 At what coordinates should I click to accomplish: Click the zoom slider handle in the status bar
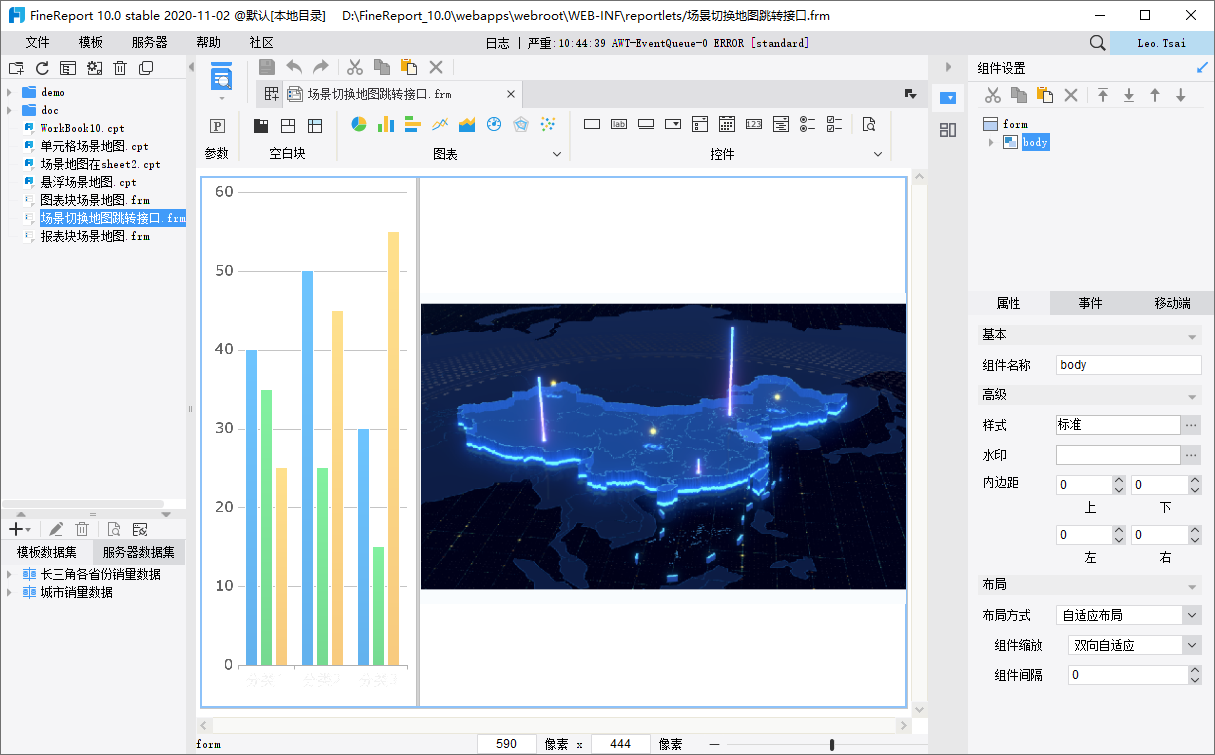832,745
